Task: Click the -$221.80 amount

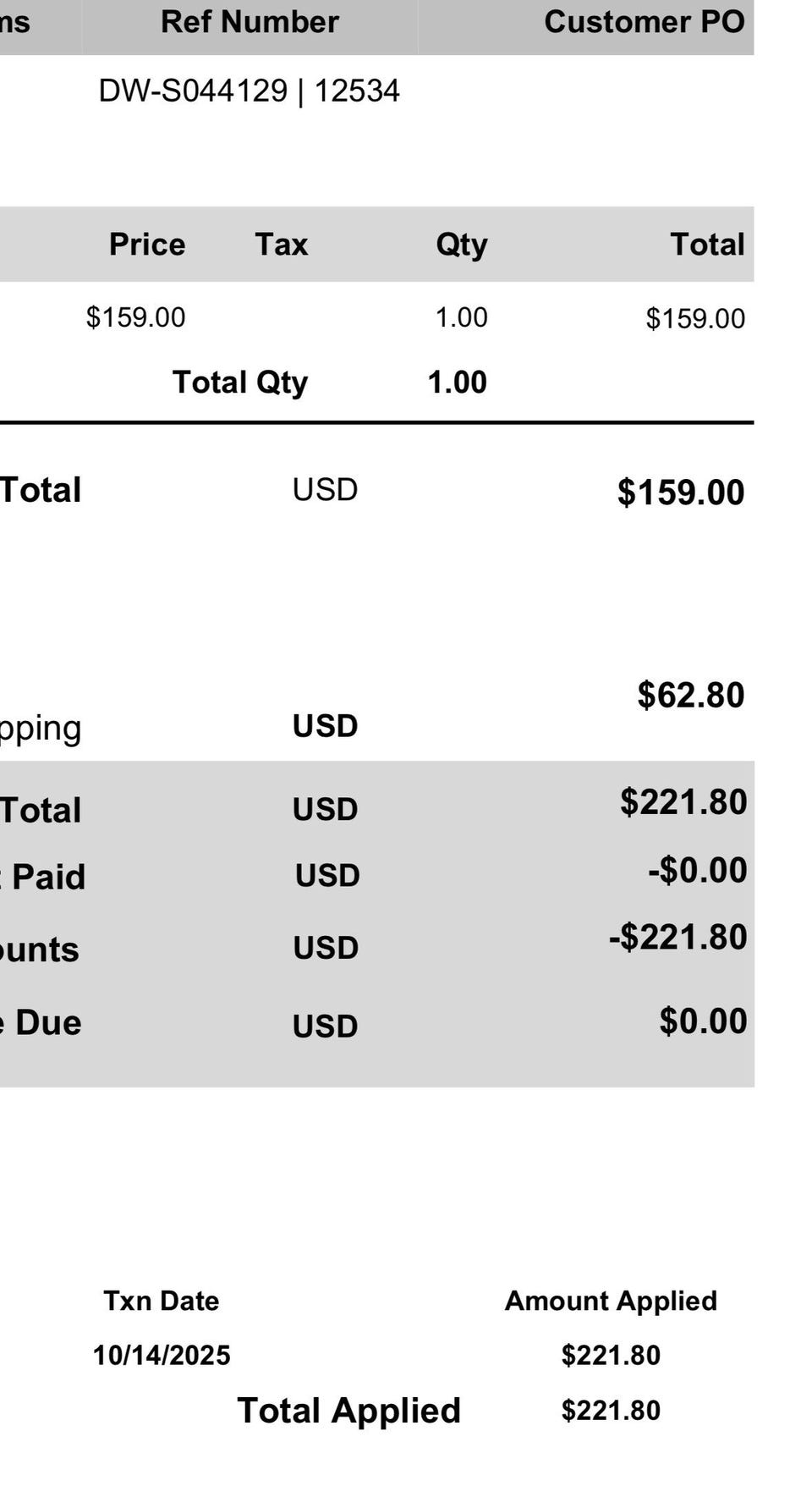Action: coord(678,937)
